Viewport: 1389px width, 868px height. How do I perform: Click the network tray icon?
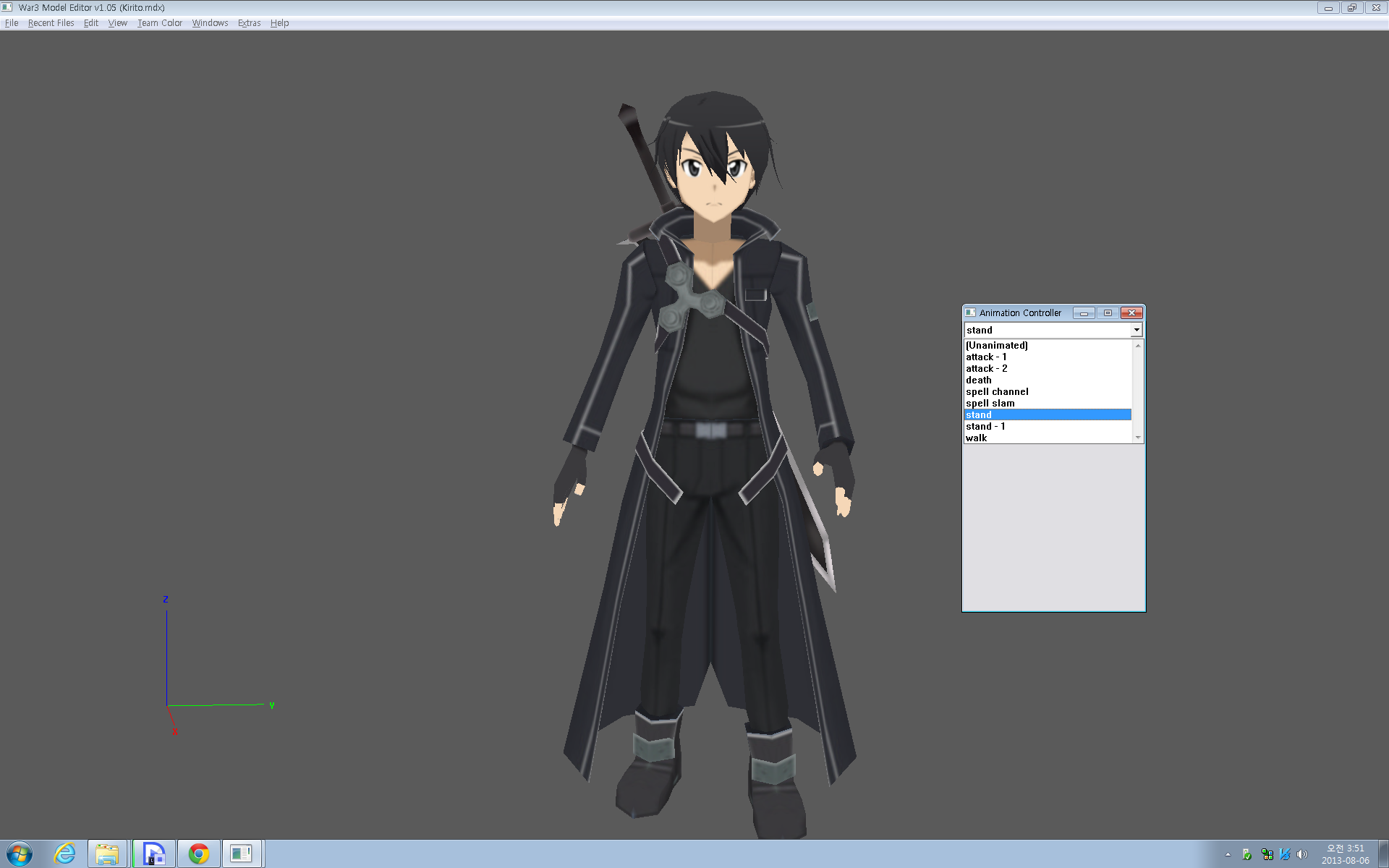(1267, 854)
